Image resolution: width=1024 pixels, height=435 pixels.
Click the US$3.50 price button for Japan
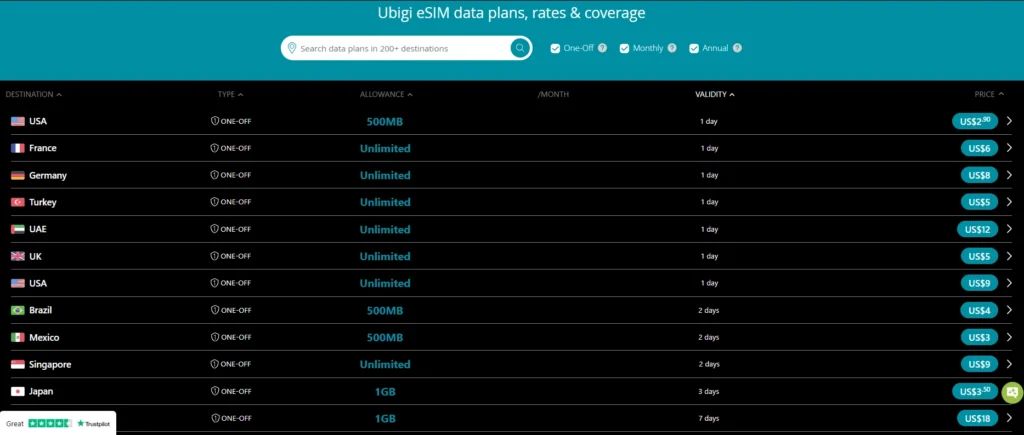click(x=975, y=391)
